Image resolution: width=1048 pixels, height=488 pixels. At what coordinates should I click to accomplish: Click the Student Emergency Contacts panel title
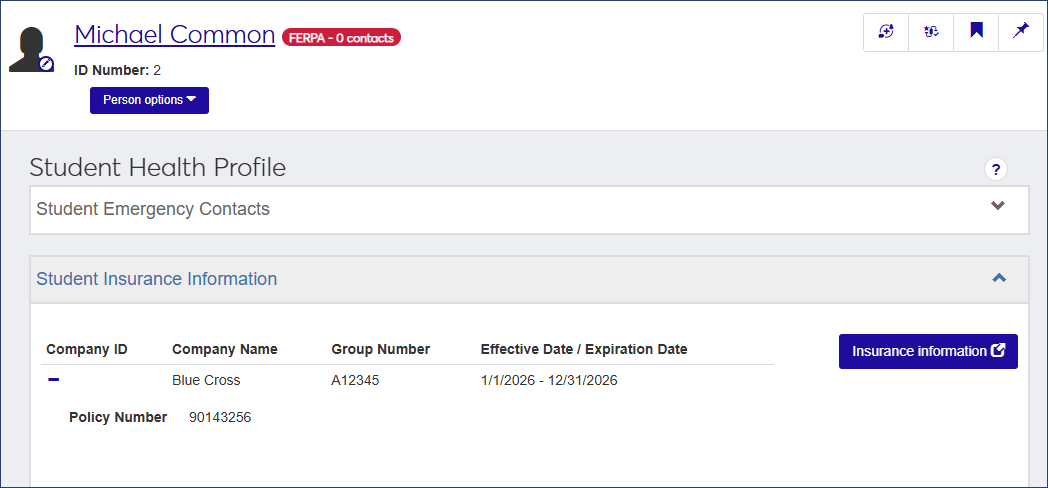coord(153,209)
